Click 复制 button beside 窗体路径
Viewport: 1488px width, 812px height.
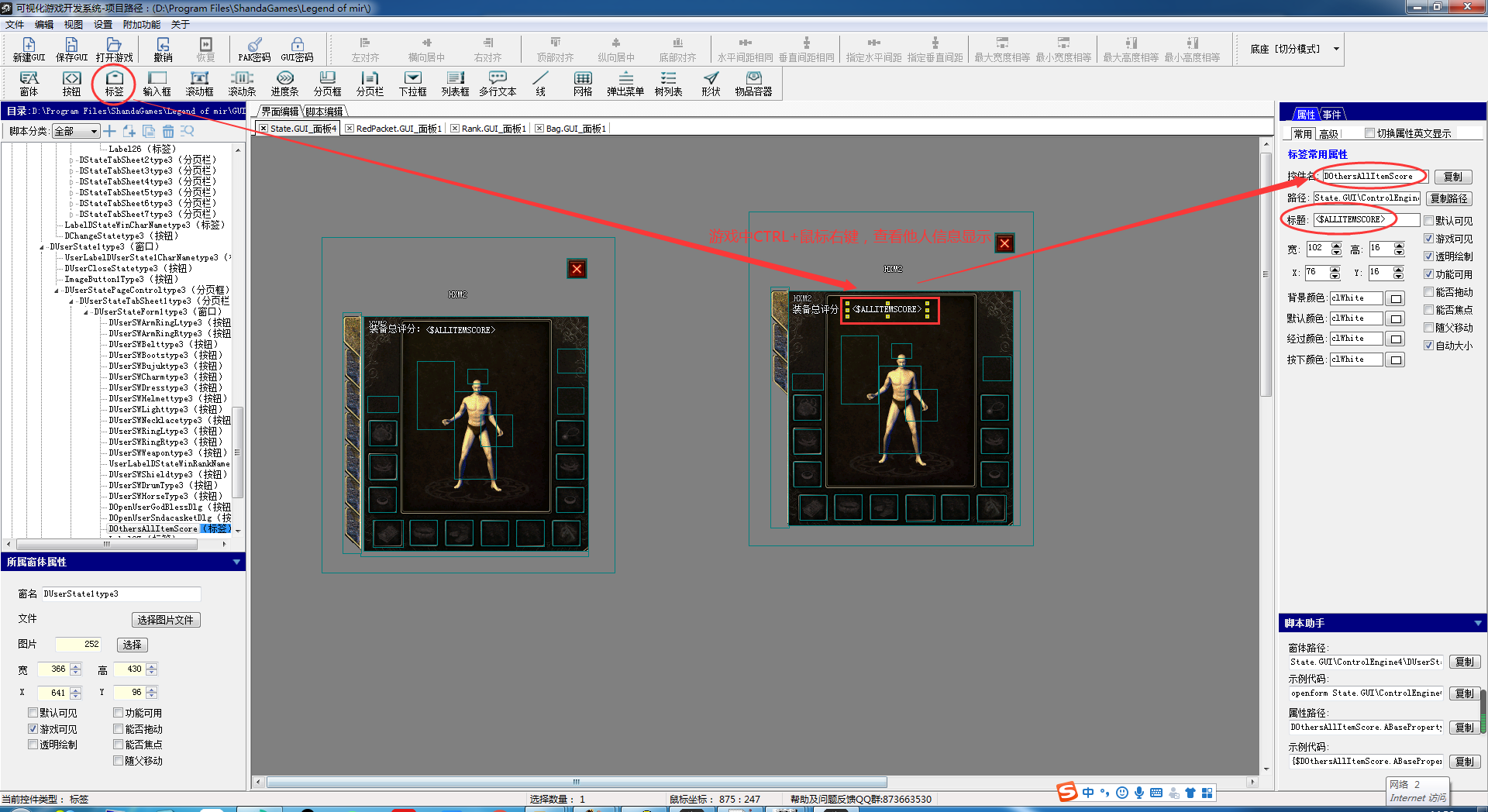[1464, 662]
